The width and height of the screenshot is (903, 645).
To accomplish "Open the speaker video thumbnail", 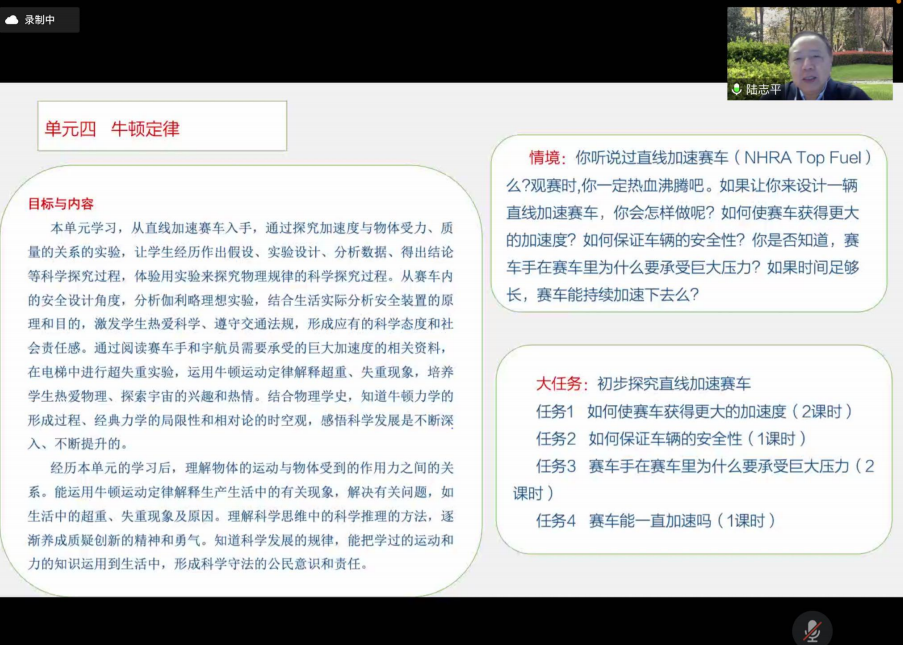I will click(x=810, y=54).
